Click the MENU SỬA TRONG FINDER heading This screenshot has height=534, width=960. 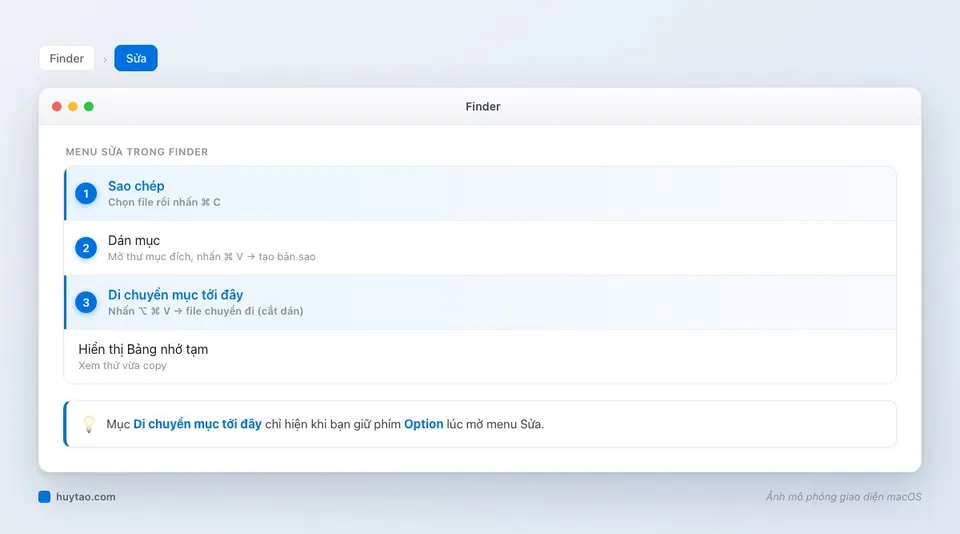(x=137, y=152)
